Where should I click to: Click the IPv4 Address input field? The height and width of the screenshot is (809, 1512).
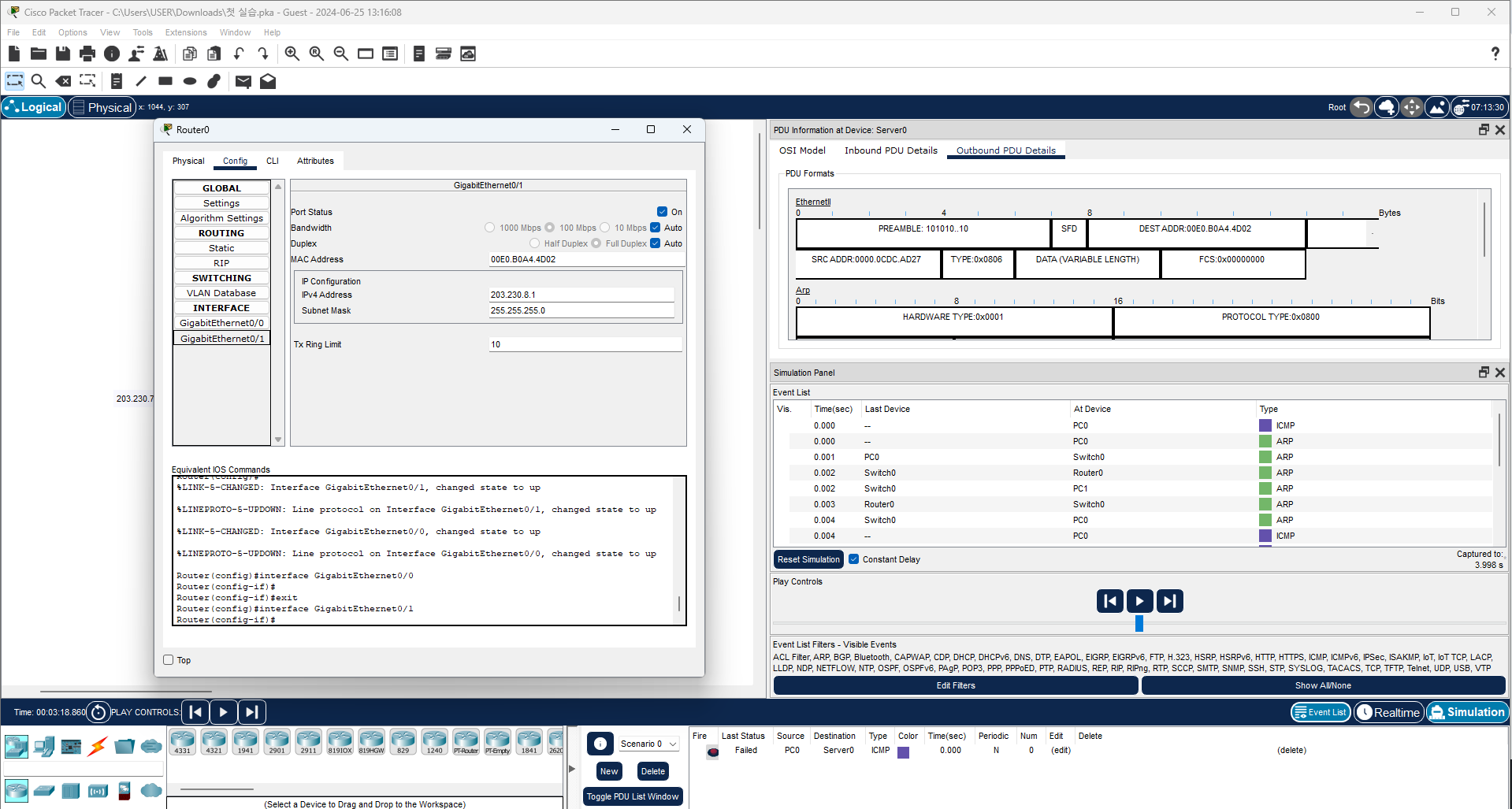[x=581, y=295]
